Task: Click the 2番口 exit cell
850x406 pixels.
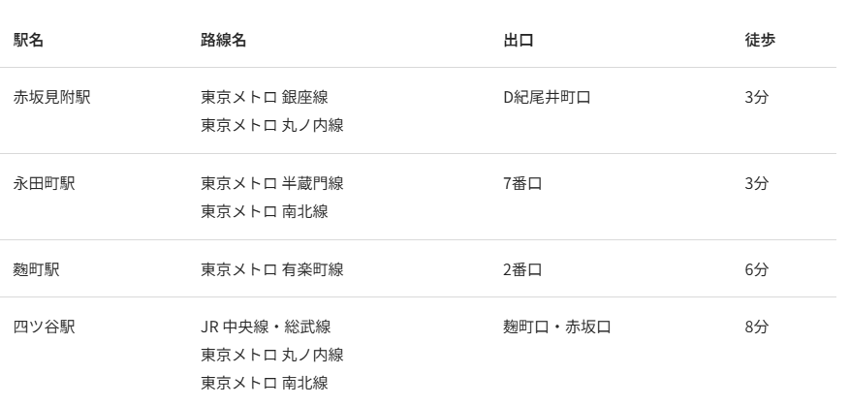Action: 523,269
